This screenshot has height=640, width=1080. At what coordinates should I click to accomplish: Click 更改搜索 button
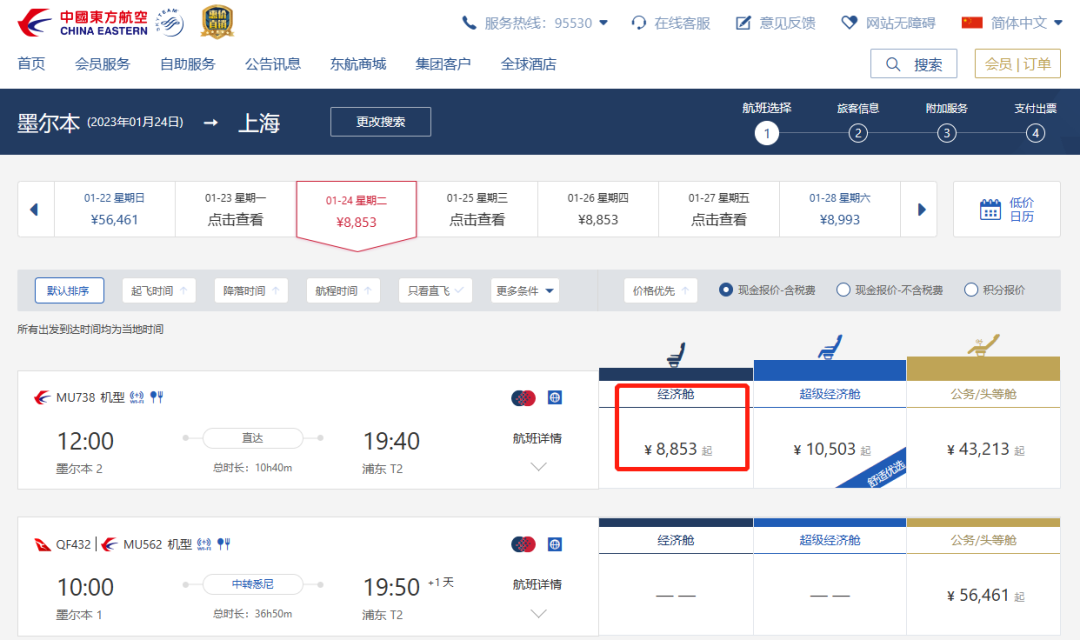(x=381, y=122)
